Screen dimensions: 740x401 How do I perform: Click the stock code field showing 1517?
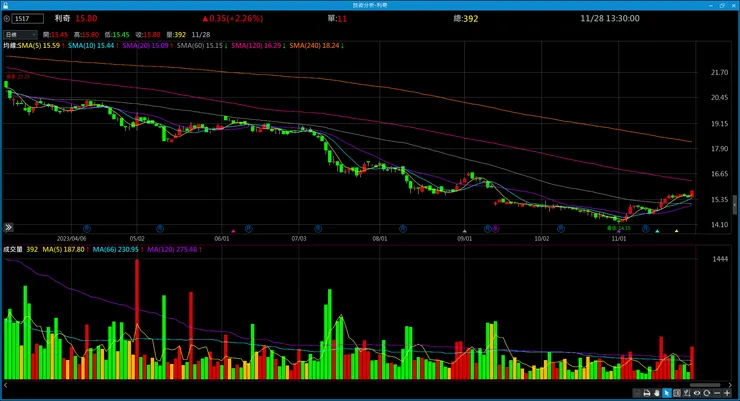point(28,18)
